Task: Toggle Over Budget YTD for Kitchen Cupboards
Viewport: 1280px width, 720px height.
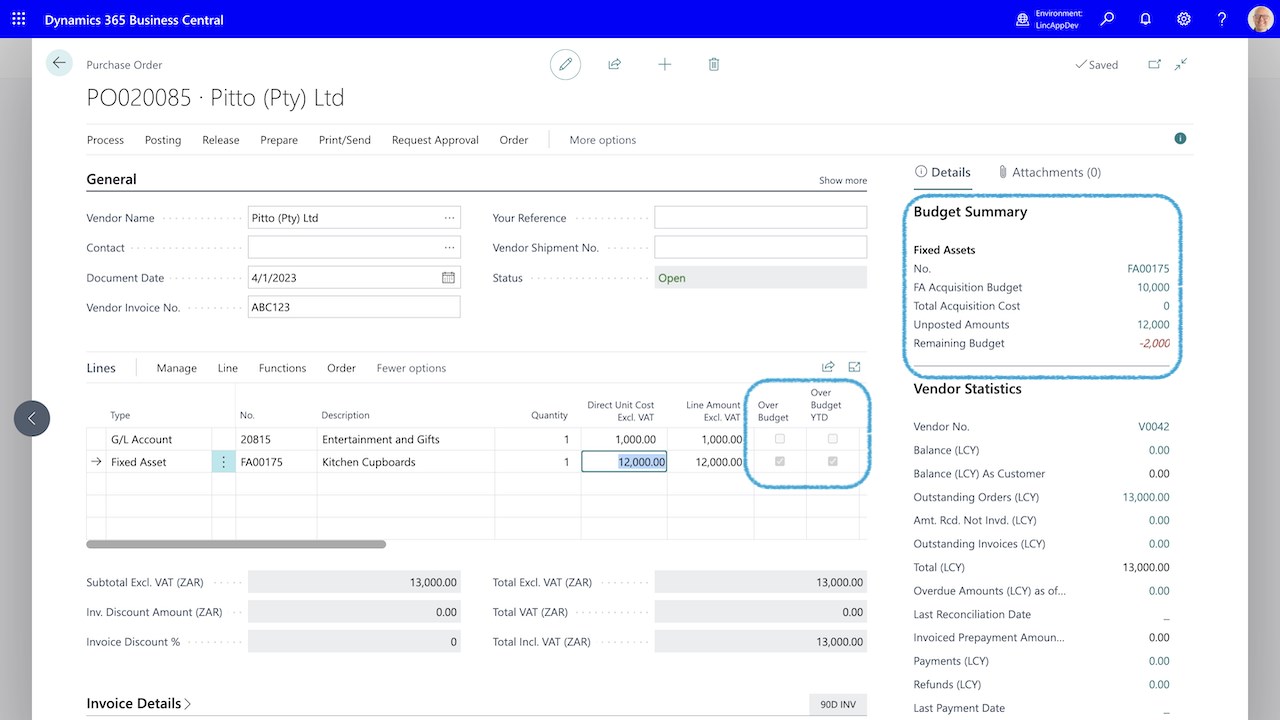Action: [x=832, y=462]
